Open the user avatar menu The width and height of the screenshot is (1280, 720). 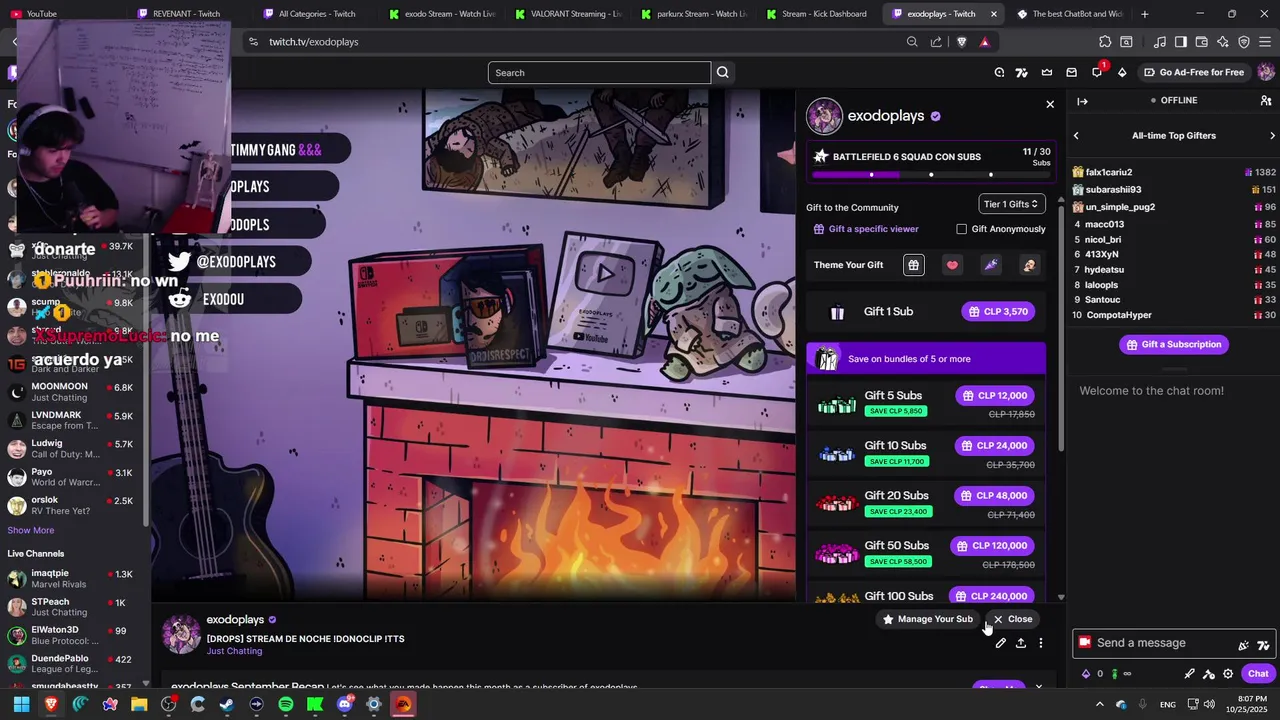1266,72
